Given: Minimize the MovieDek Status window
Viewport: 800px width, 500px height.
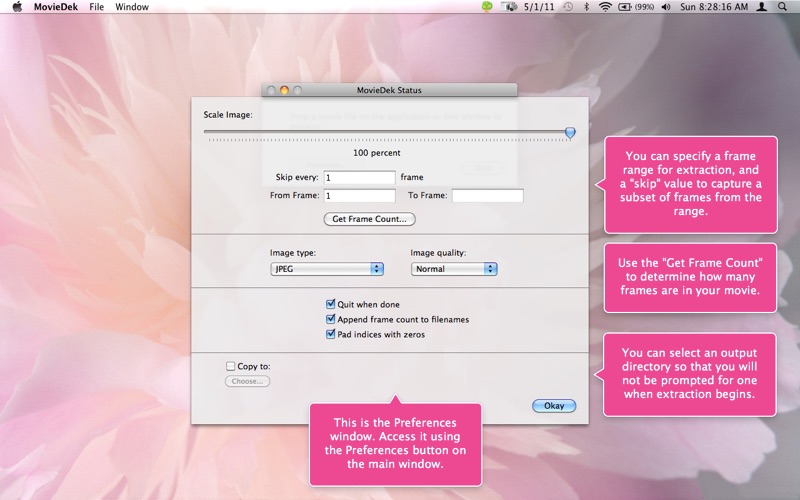Looking at the screenshot, I should (284, 90).
